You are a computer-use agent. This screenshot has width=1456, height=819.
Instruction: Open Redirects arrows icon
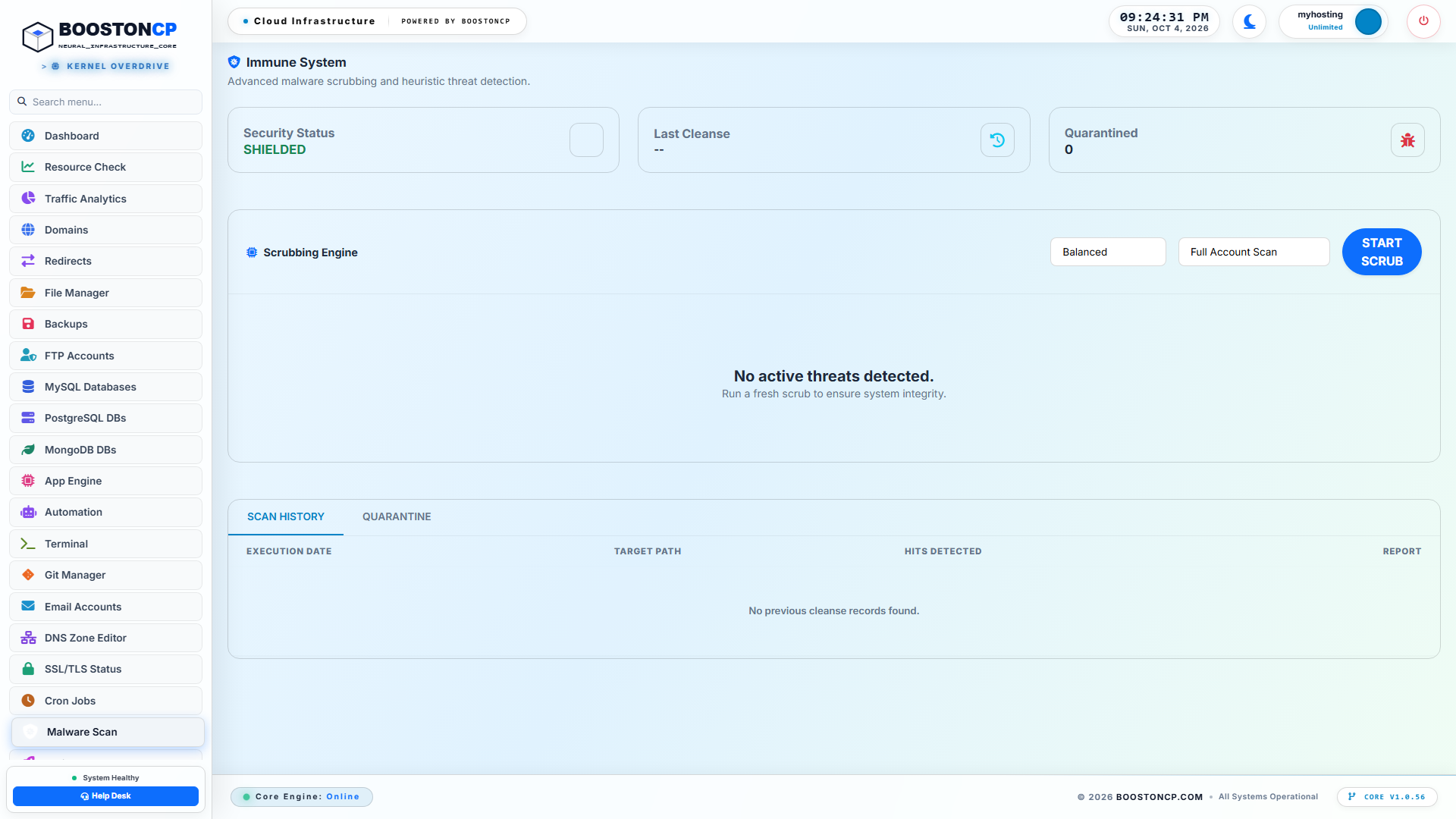point(28,261)
